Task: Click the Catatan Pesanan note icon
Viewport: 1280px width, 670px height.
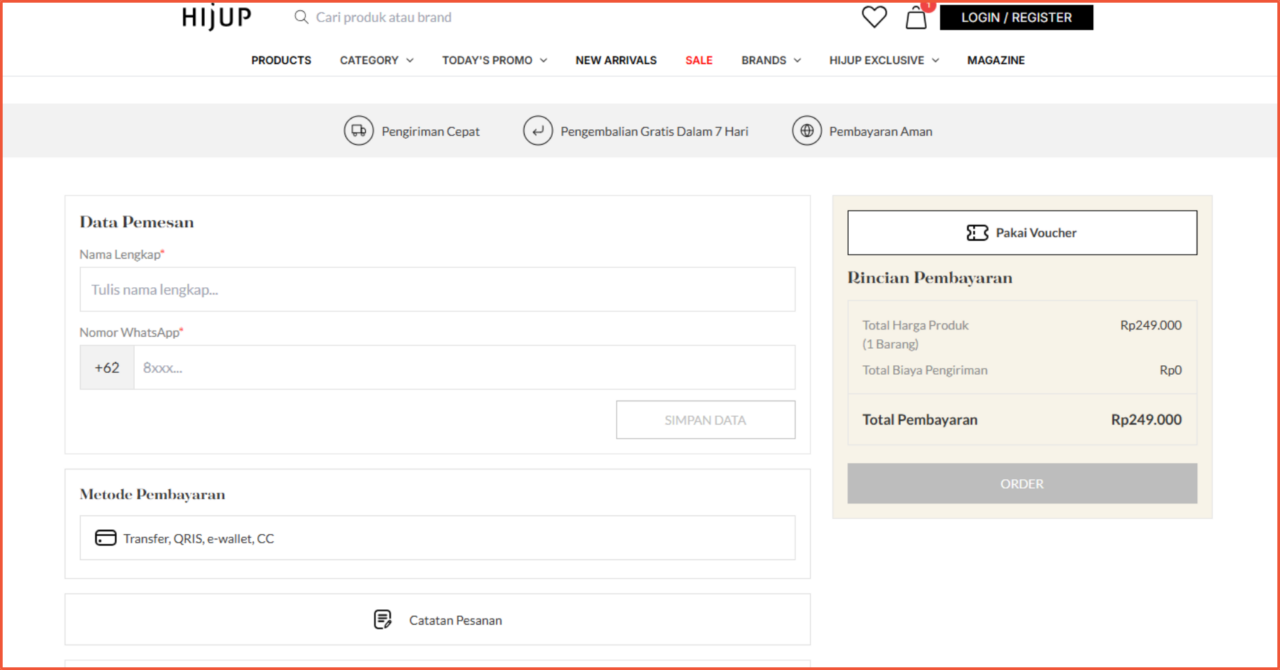Action: [x=383, y=620]
